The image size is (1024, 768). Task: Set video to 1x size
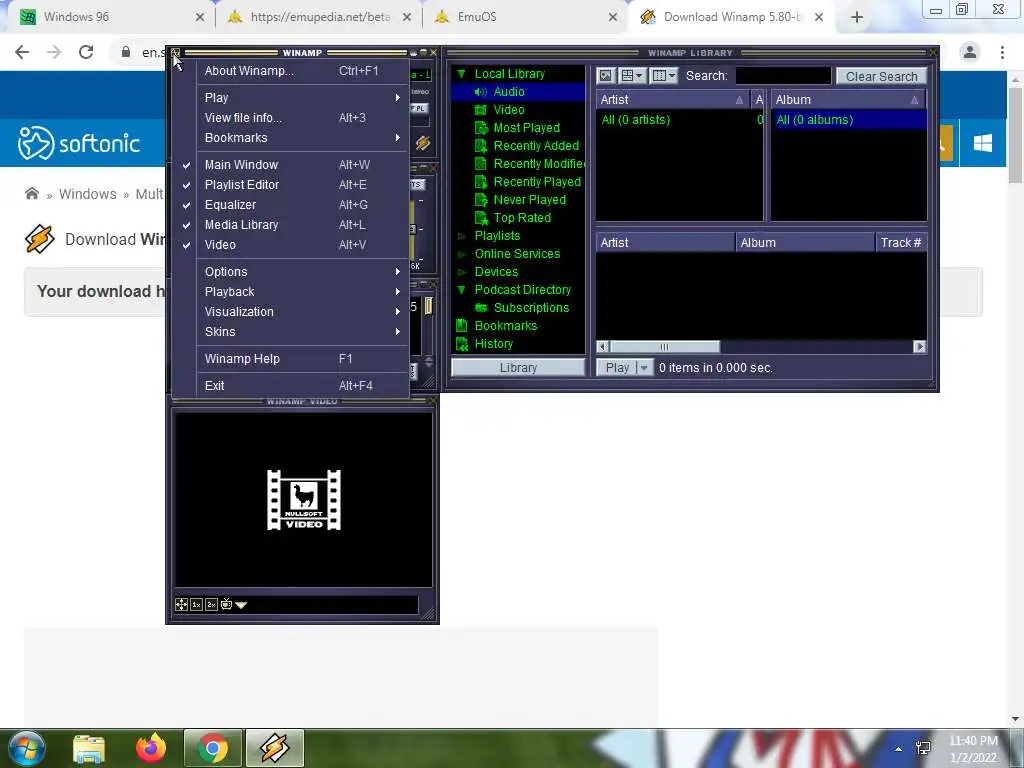point(197,605)
